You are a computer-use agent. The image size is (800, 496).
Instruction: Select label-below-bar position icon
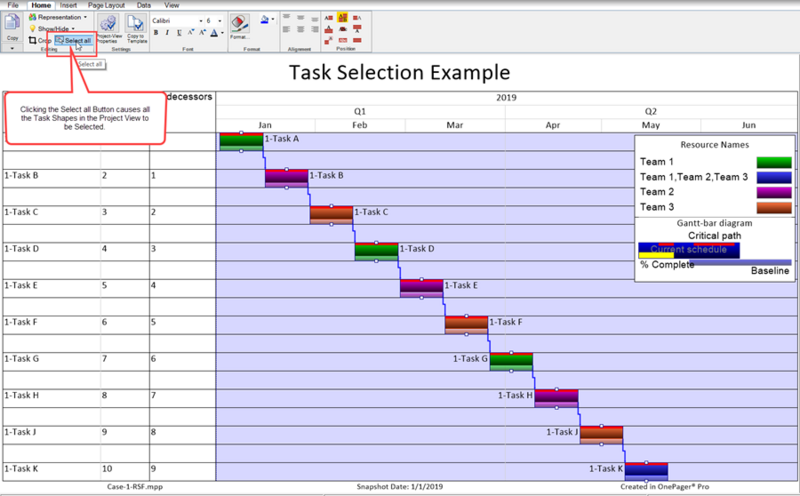[357, 29]
